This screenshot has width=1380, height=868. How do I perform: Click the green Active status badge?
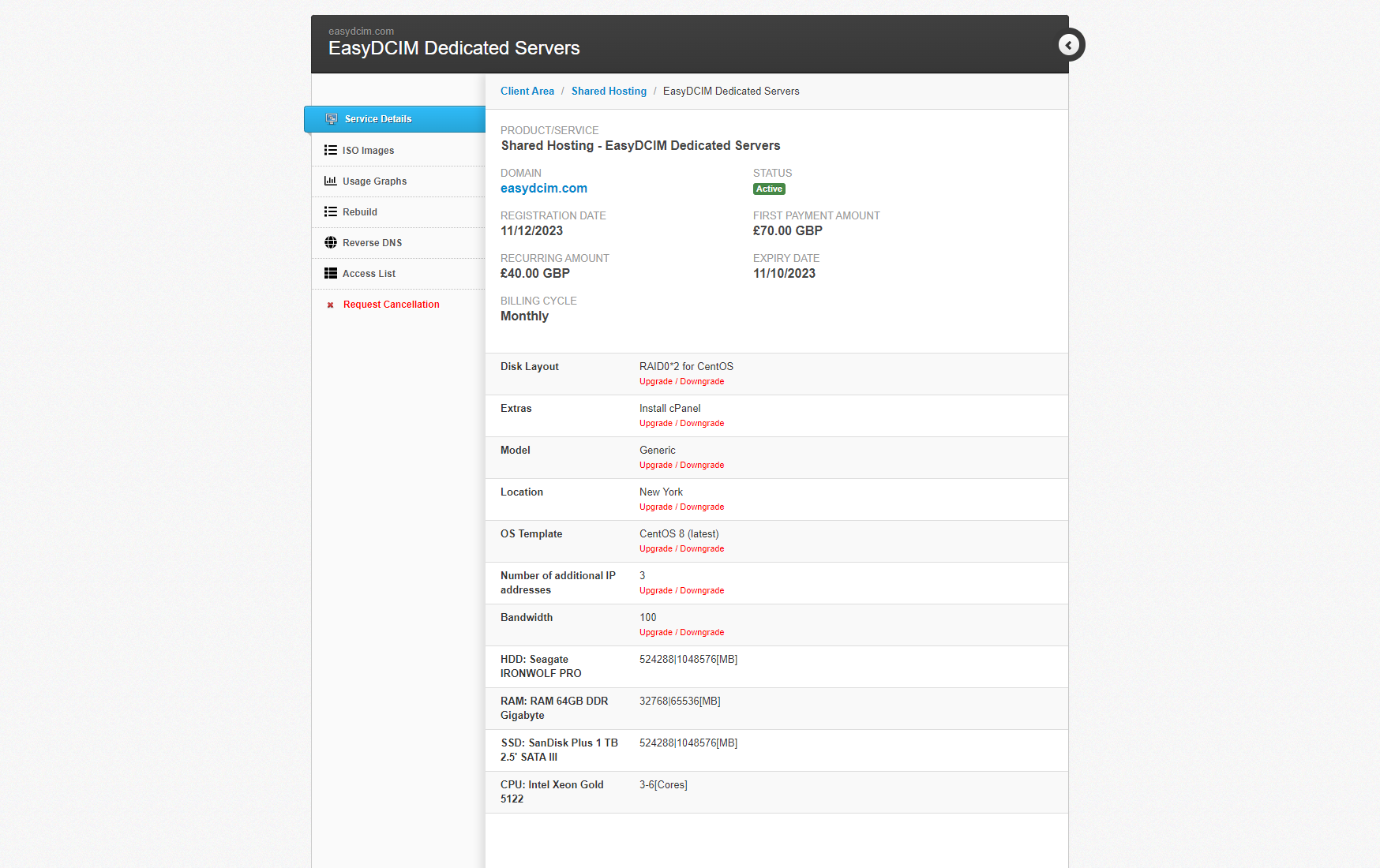(768, 189)
